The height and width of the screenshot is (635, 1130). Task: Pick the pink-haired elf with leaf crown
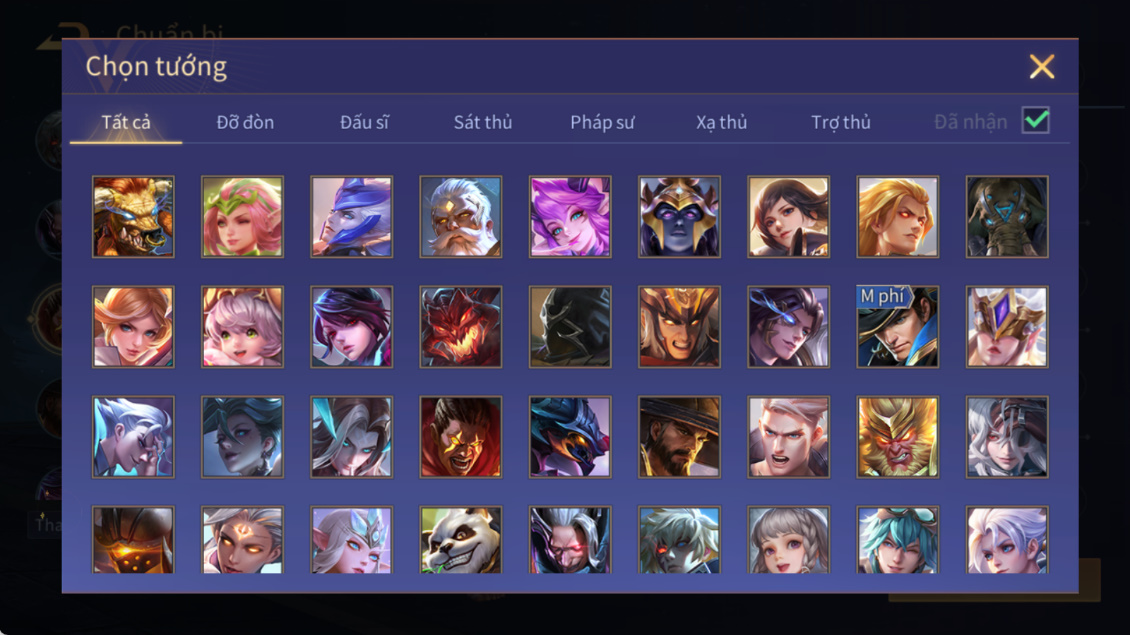click(242, 217)
